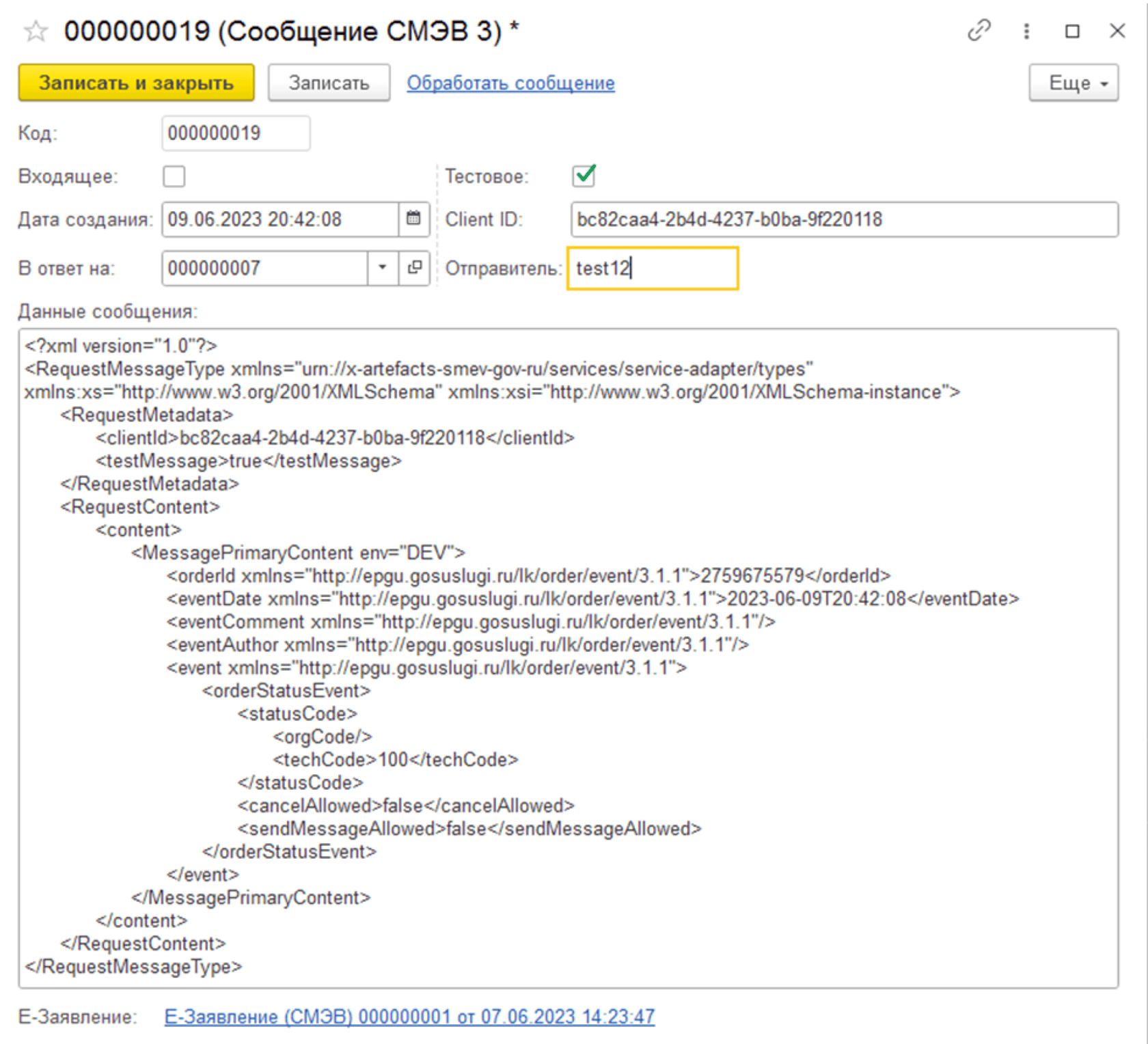Toggle the Входящее checkbox
The height and width of the screenshot is (1044, 1148).
(174, 176)
